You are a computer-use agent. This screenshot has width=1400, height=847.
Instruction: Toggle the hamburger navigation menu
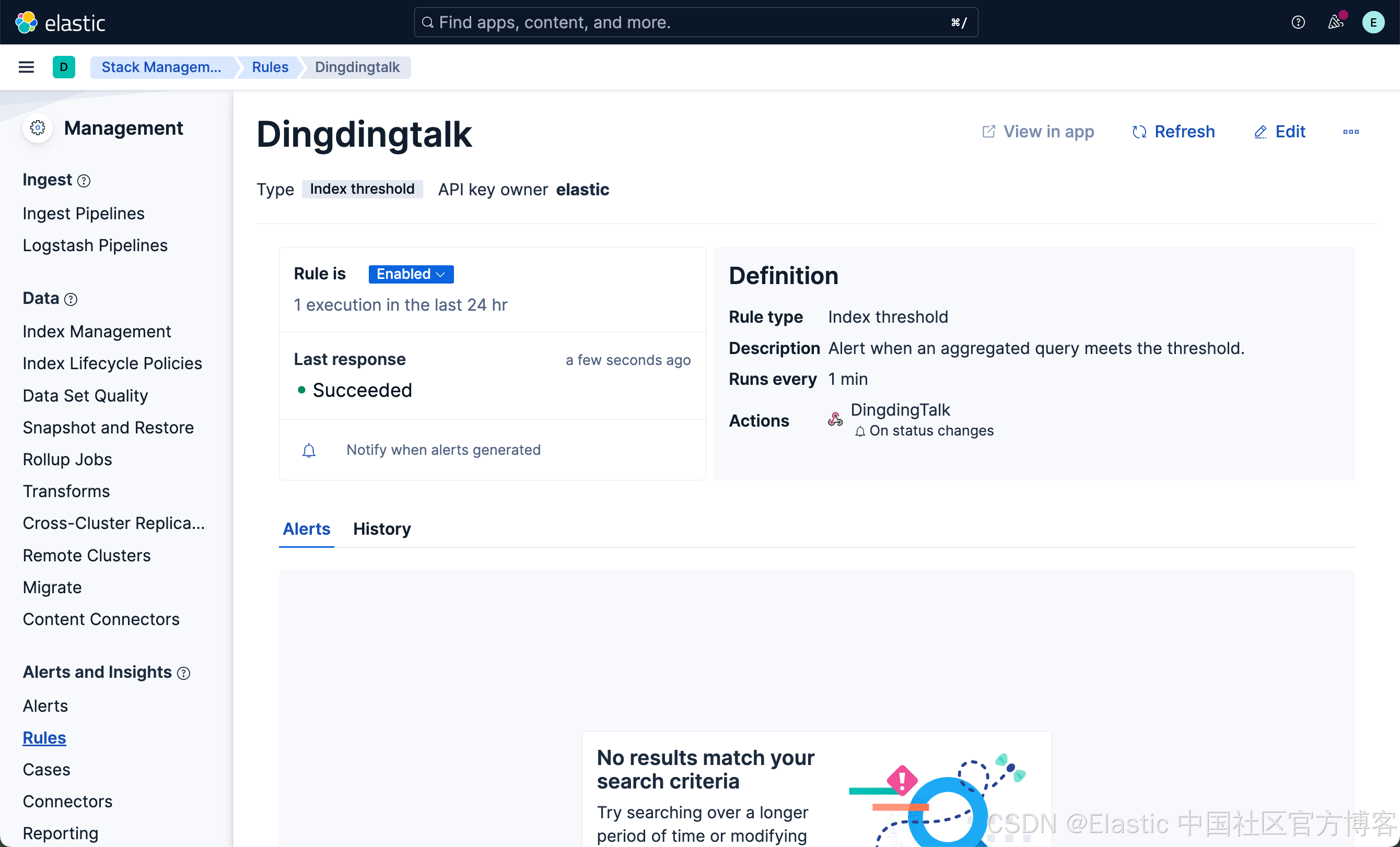26,67
